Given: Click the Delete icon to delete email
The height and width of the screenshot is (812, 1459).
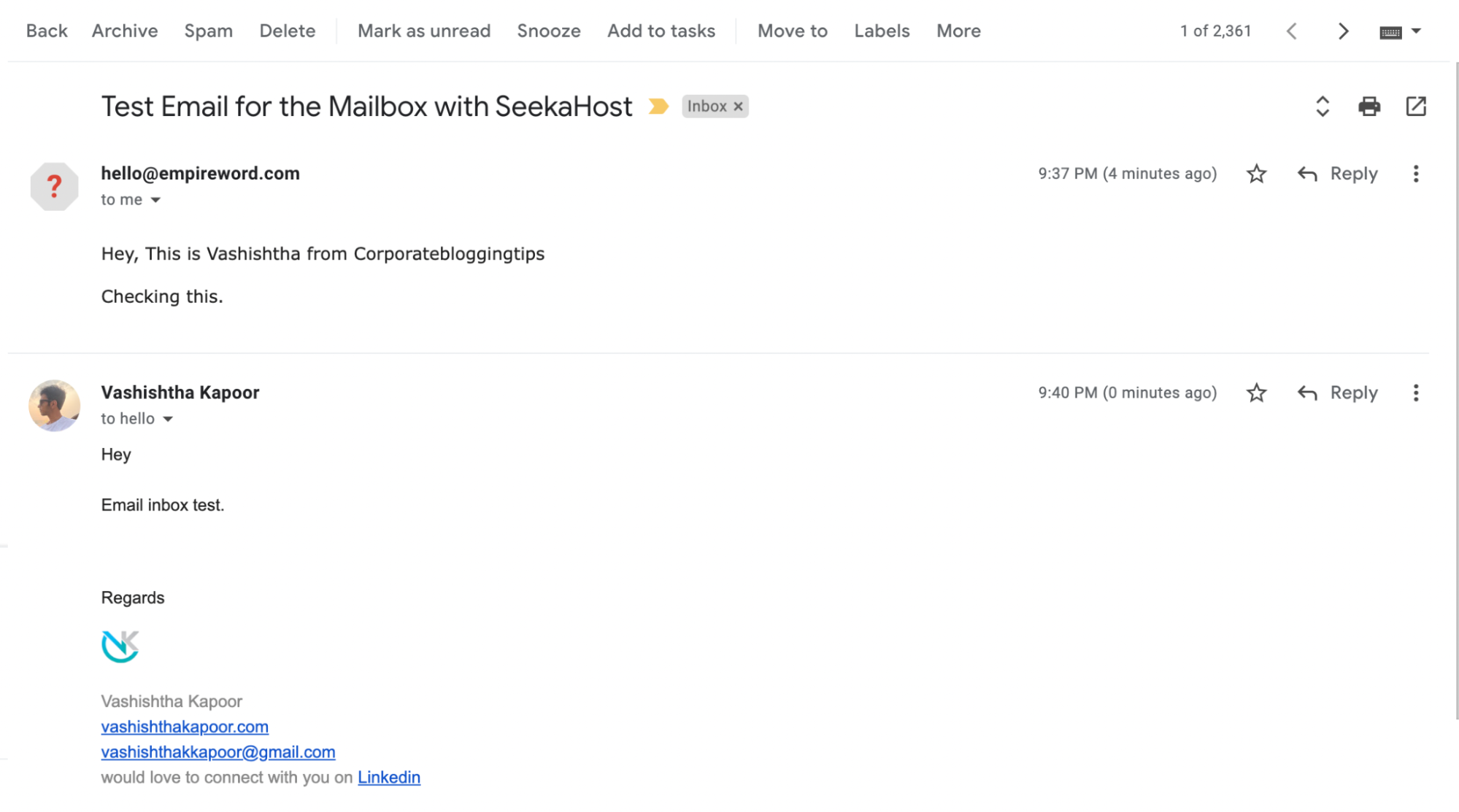Looking at the screenshot, I should pos(287,31).
